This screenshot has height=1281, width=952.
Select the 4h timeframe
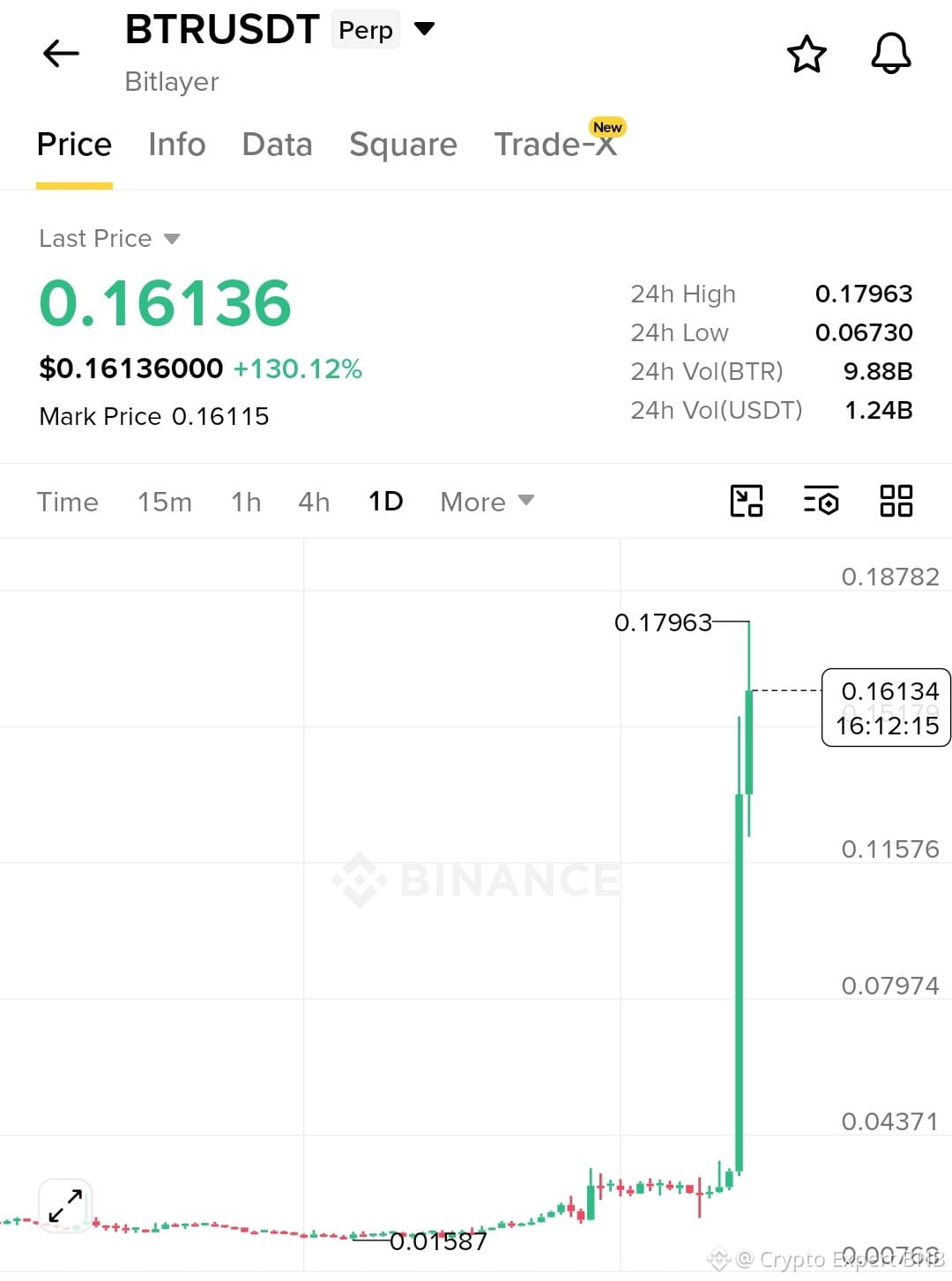point(314,502)
